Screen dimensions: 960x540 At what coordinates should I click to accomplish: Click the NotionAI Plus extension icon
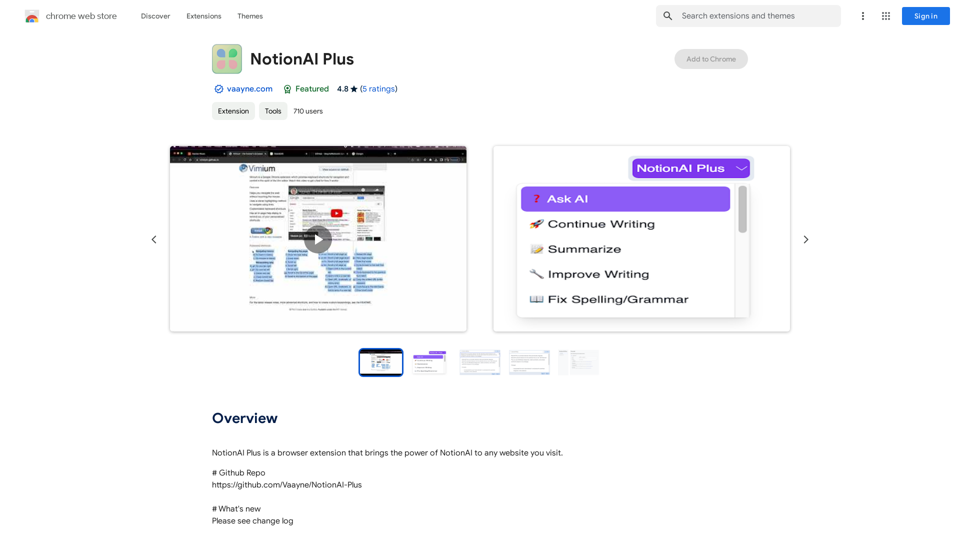(227, 59)
